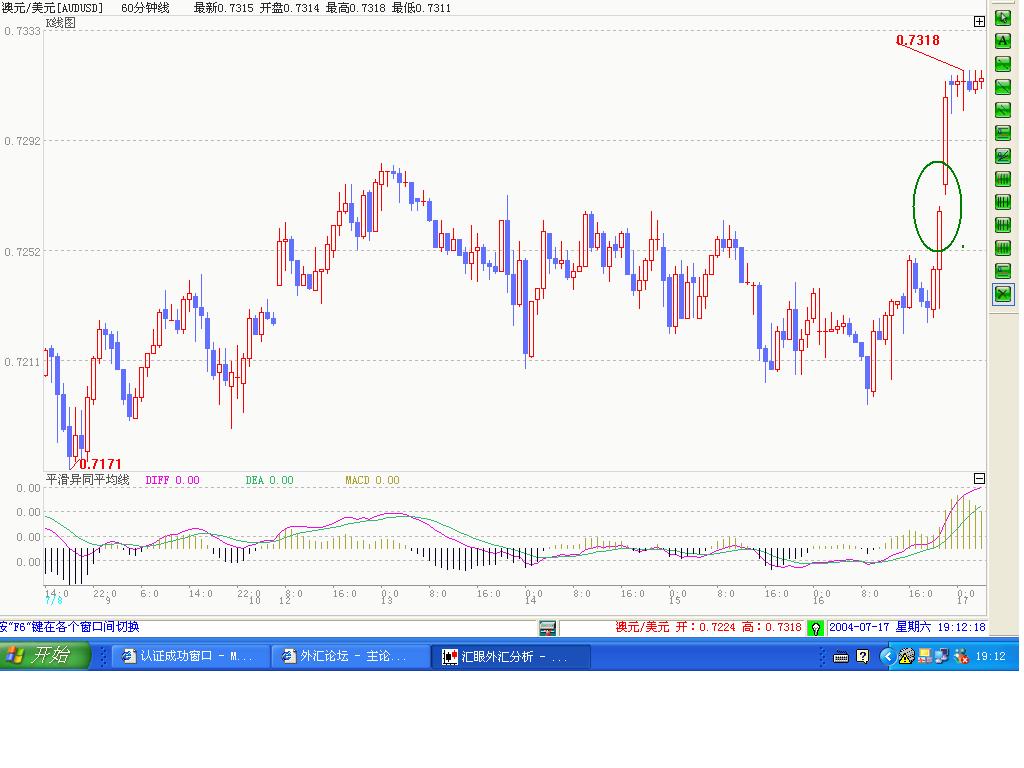Click the 0.7252 price axis label
This screenshot has width=1024, height=768.
coord(22,251)
